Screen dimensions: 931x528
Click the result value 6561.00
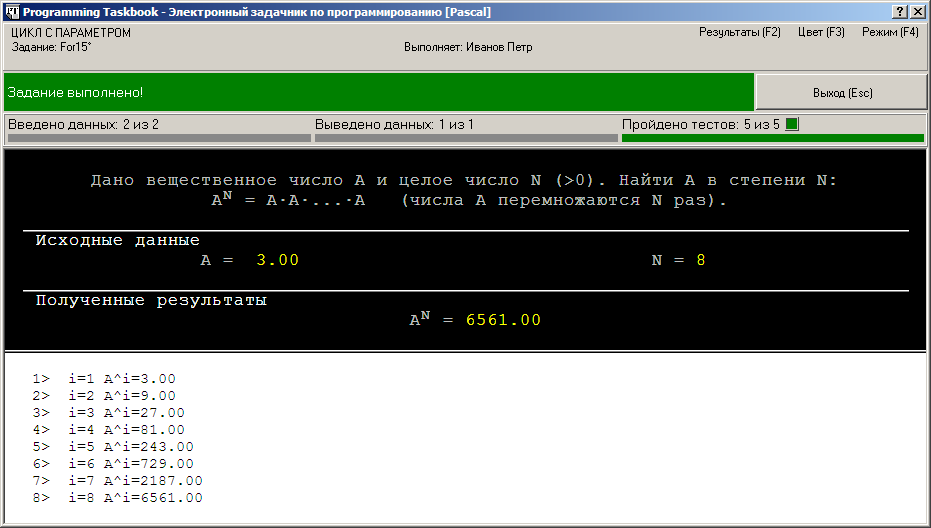503,320
